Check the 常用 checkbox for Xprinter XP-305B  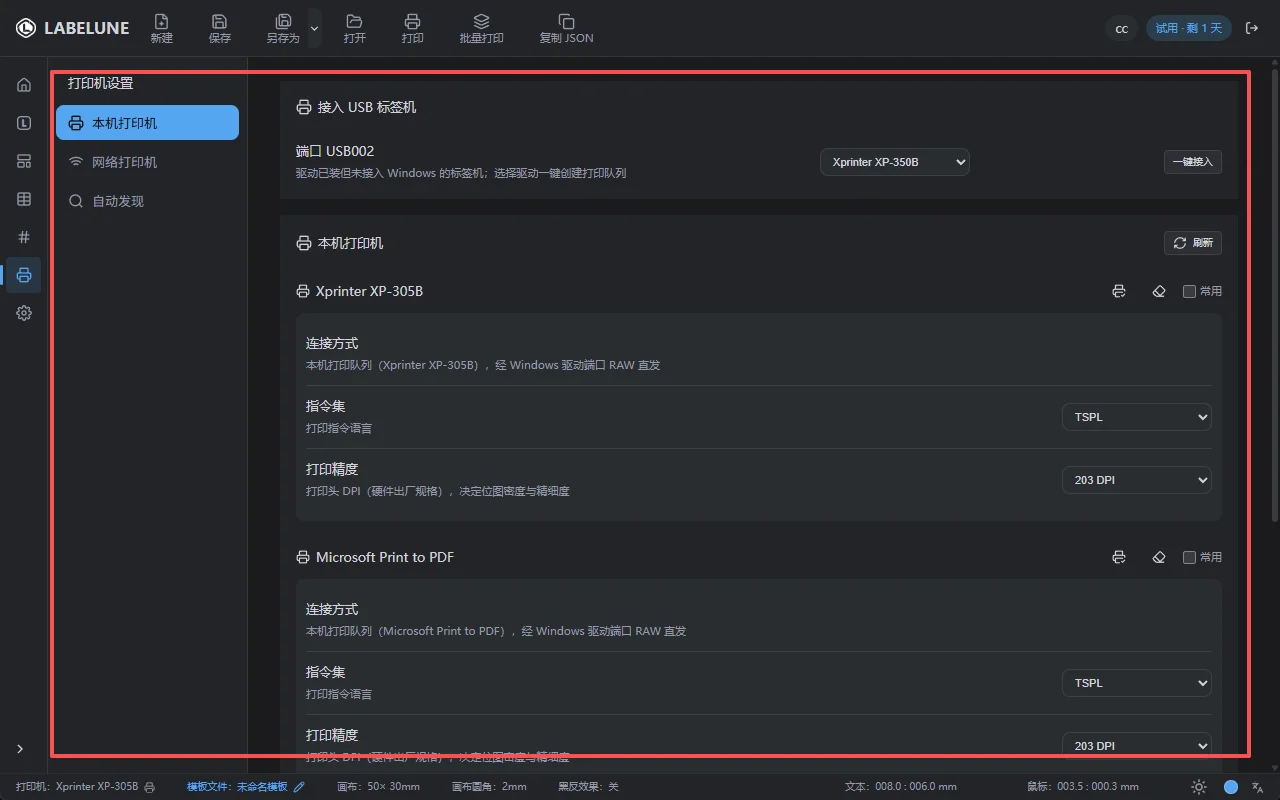click(x=1189, y=291)
